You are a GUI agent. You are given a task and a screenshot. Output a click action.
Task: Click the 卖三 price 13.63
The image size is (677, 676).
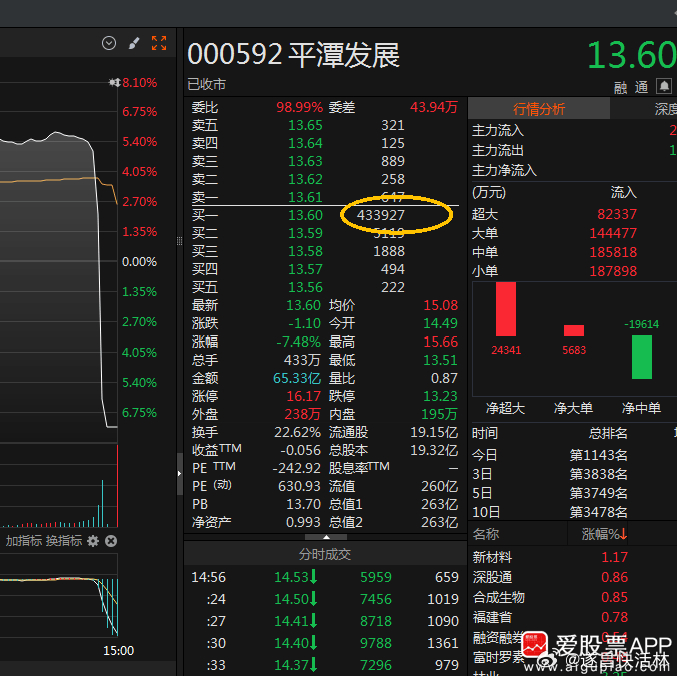(305, 161)
